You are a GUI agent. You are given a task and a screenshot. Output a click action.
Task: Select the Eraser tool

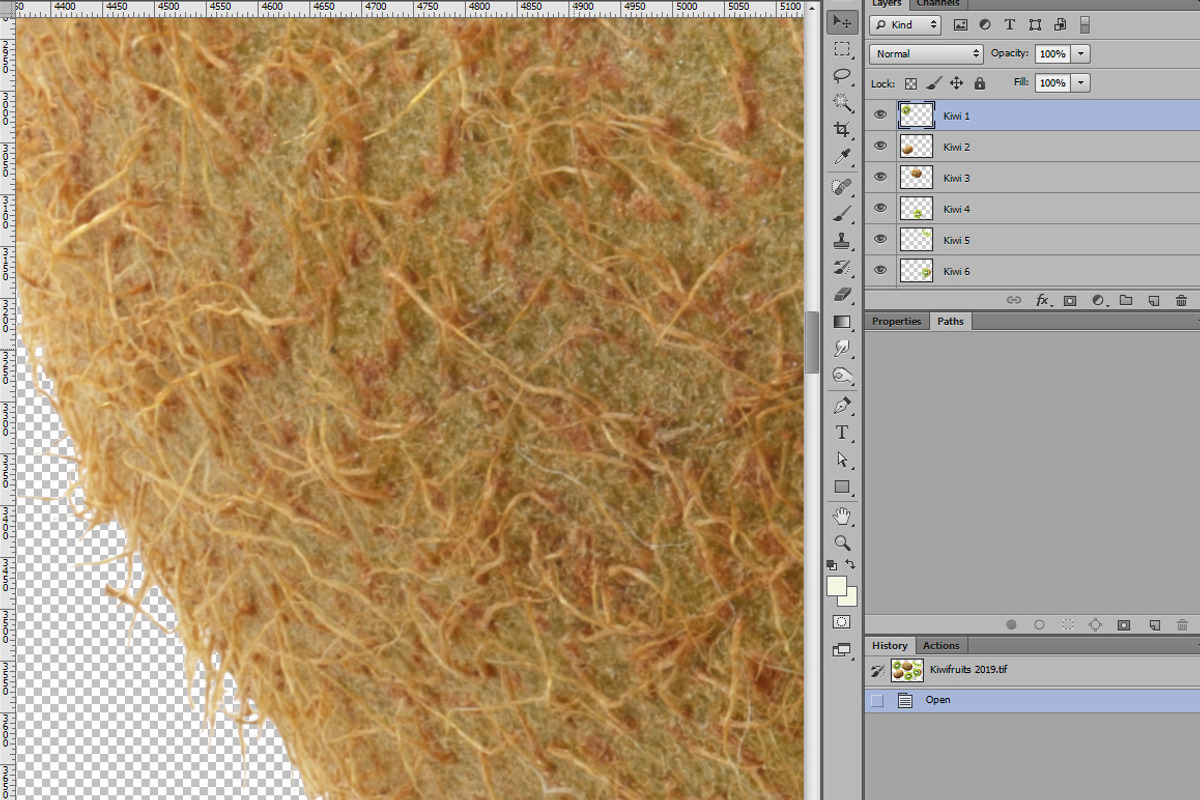pyautogui.click(x=843, y=294)
